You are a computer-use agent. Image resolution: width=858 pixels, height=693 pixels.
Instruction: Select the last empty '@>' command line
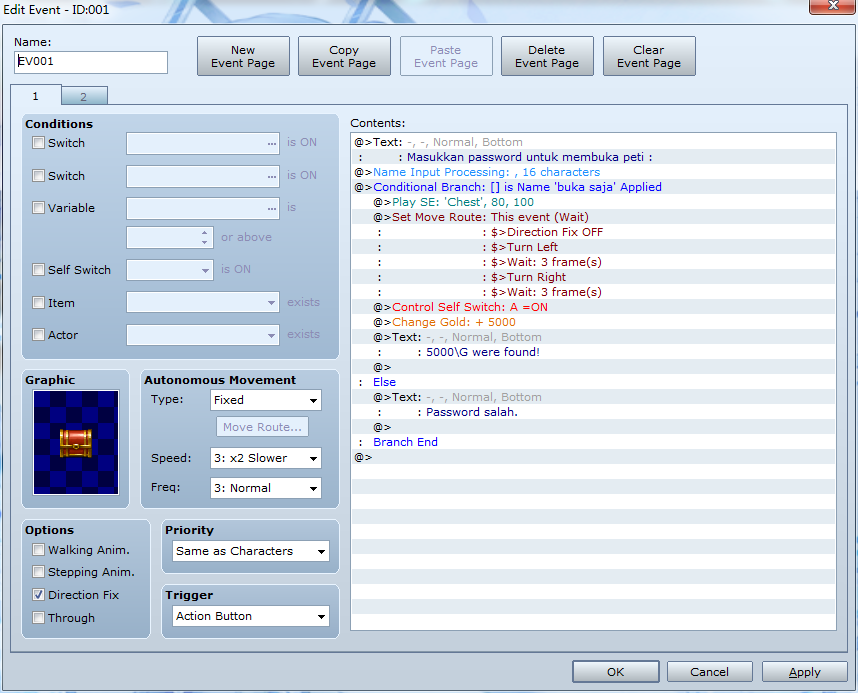click(x=593, y=457)
